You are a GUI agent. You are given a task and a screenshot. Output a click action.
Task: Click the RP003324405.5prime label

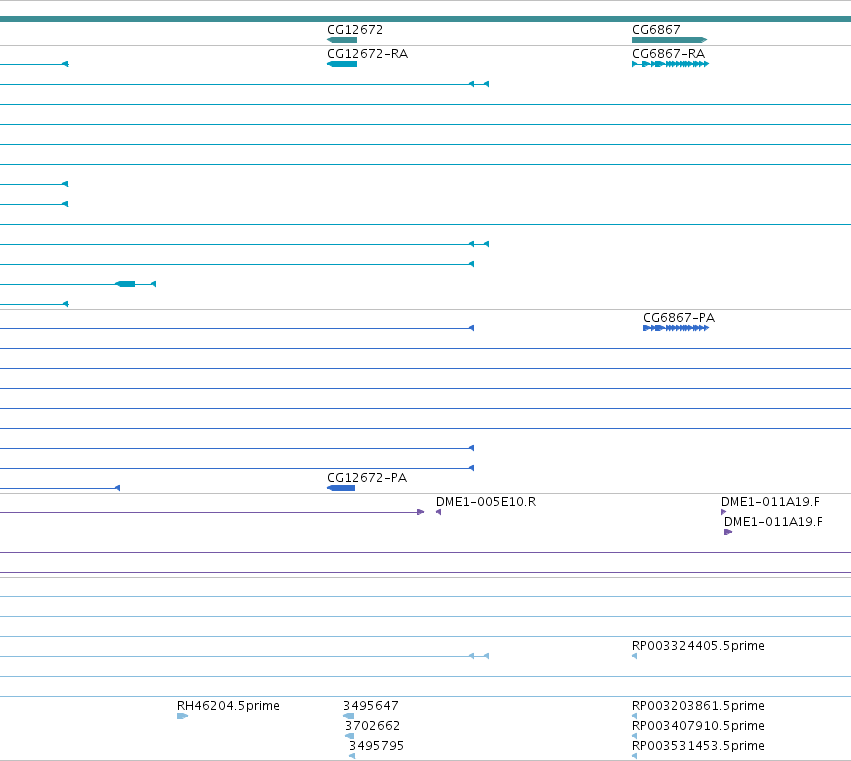point(698,645)
